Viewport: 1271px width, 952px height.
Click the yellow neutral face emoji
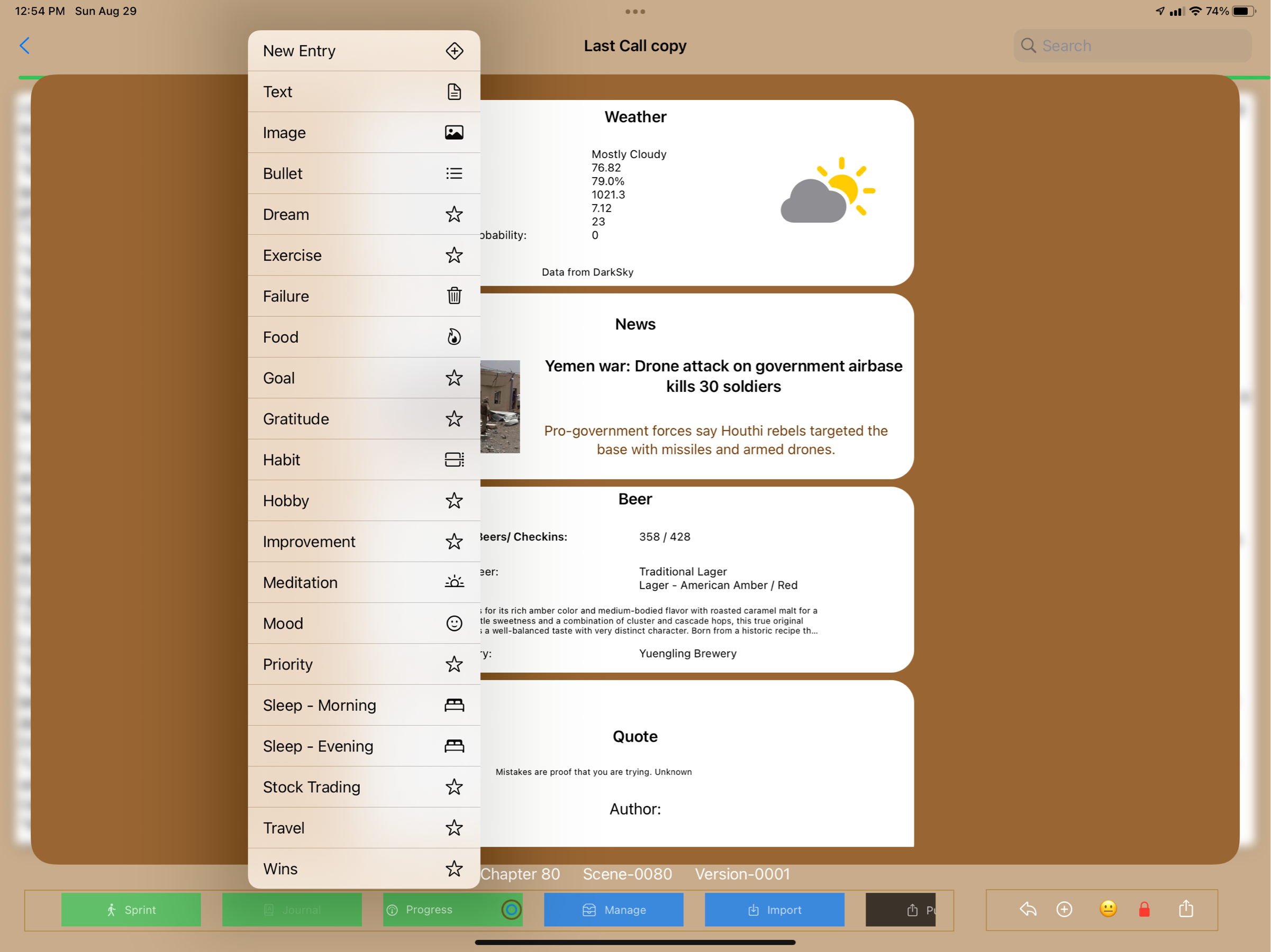tap(1108, 908)
